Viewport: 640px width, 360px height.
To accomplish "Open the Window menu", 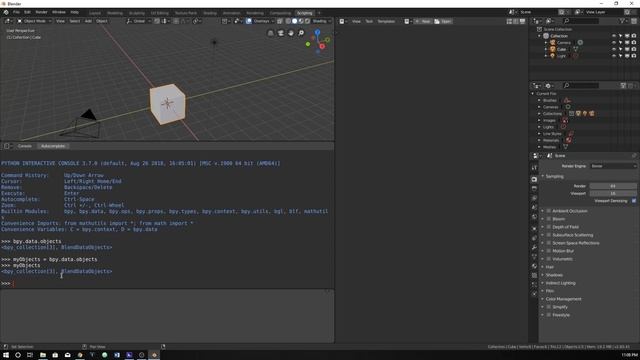I will (59, 12).
